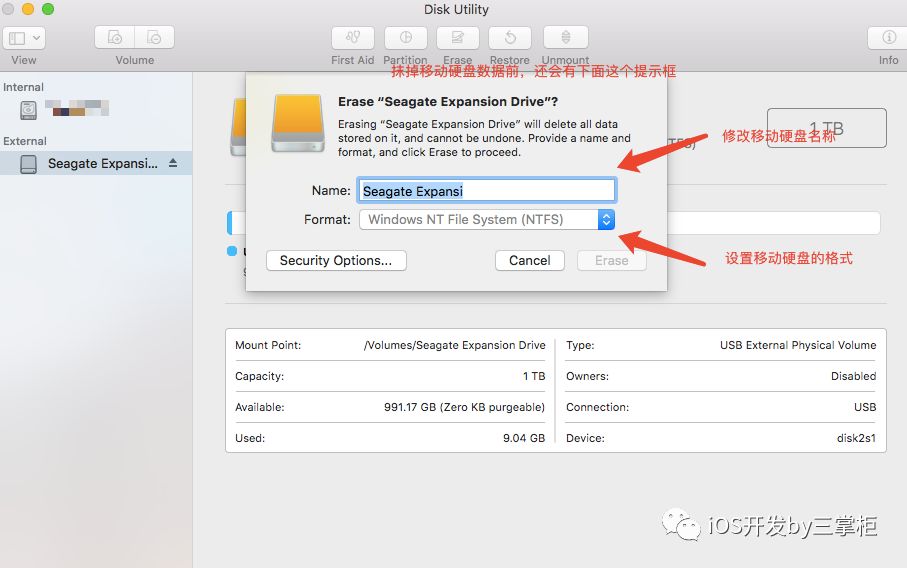The image size is (907, 568).
Task: Click USB External Physical Volume type text
Action: pyautogui.click(x=798, y=345)
